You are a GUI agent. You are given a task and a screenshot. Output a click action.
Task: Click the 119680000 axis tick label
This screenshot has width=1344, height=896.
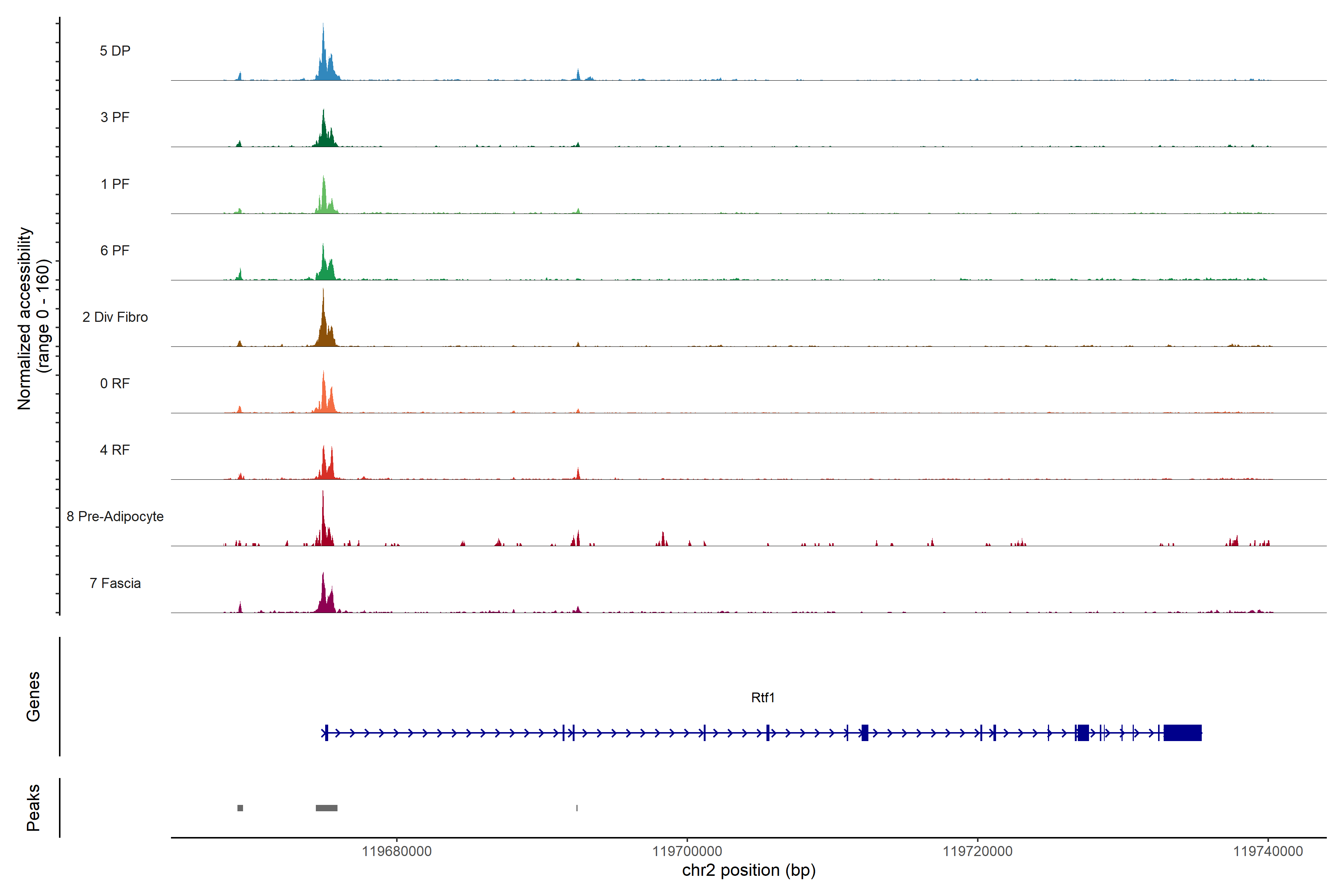396,851
